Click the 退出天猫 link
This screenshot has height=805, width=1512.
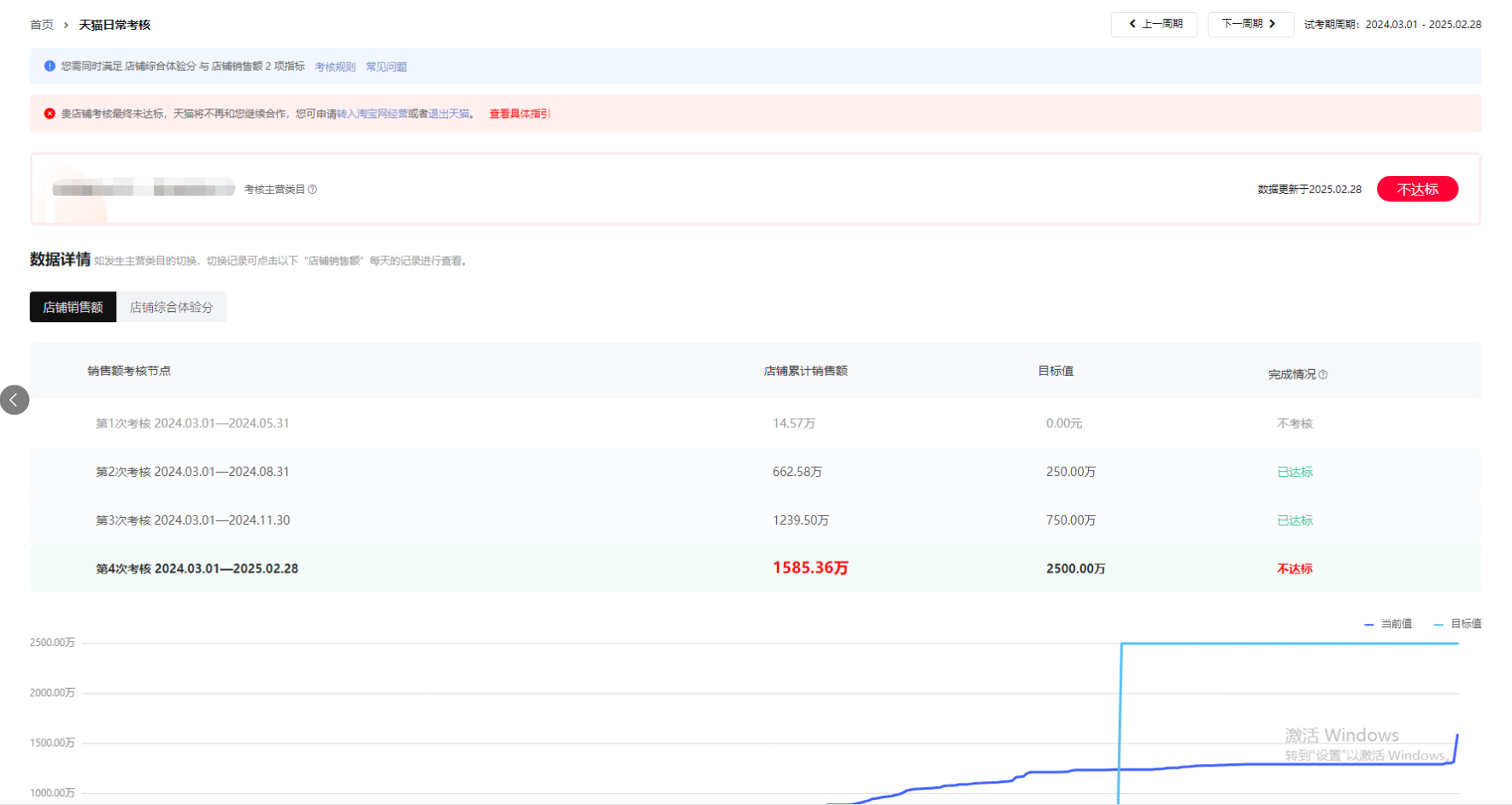(449, 114)
